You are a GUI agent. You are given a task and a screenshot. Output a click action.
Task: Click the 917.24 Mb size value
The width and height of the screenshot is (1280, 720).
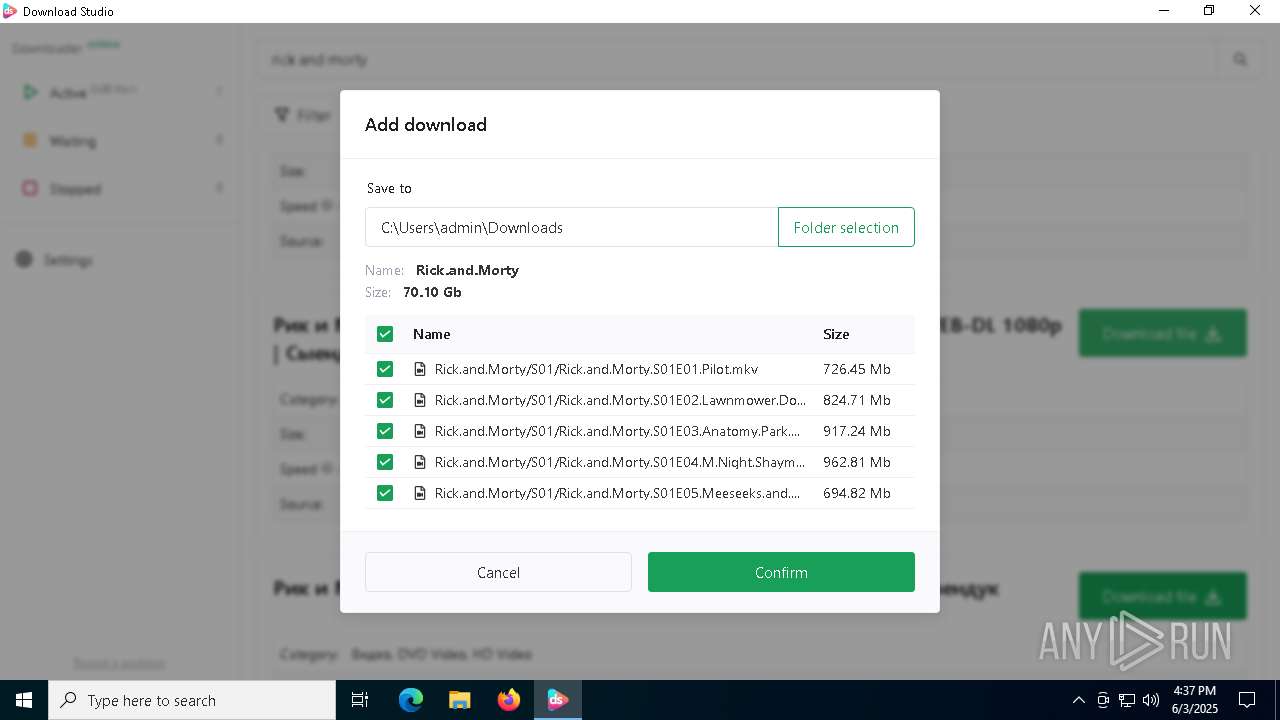pos(857,431)
